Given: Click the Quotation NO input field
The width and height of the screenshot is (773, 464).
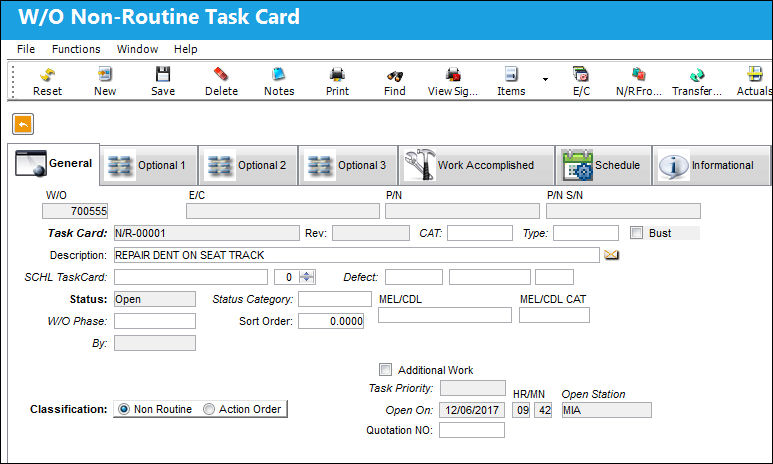Looking at the screenshot, I should 472,430.
